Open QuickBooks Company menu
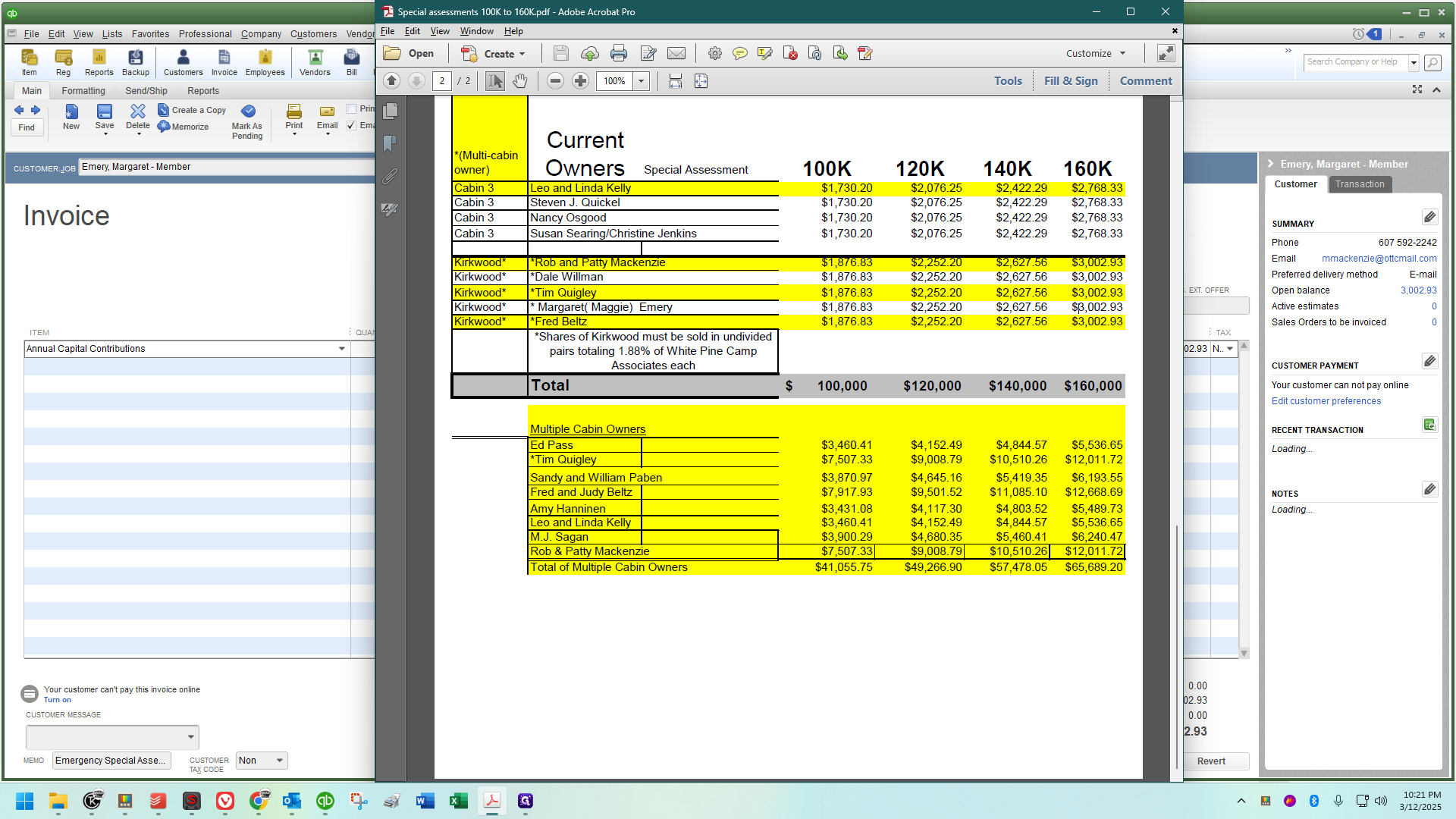Image resolution: width=1456 pixels, height=819 pixels. point(261,34)
